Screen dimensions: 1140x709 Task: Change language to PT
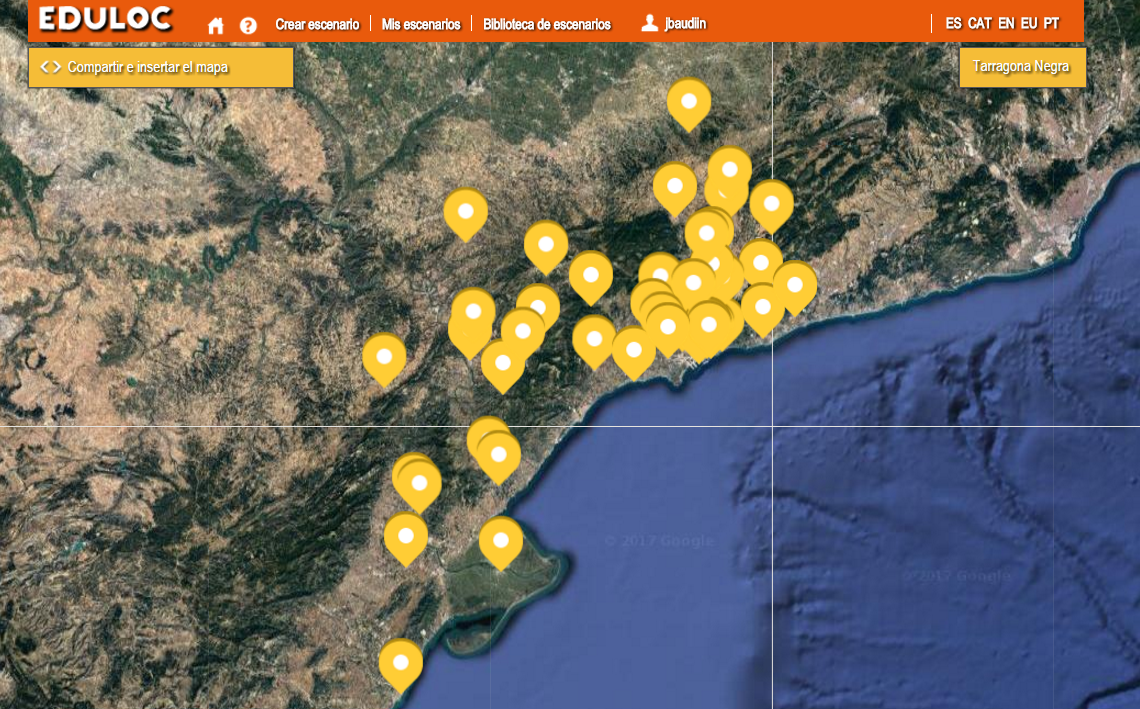[1051, 23]
